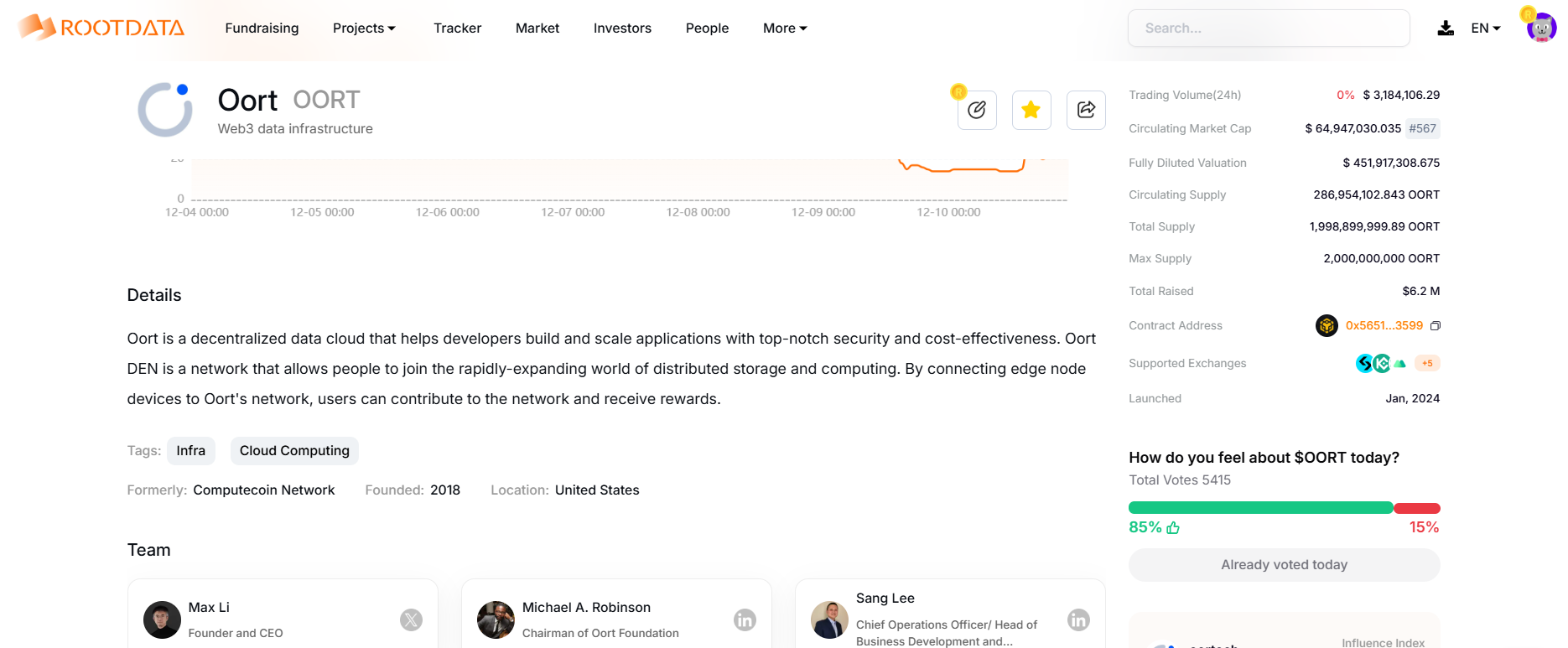Click the Trading Volume $ 3,184,106.29 value

click(1401, 95)
